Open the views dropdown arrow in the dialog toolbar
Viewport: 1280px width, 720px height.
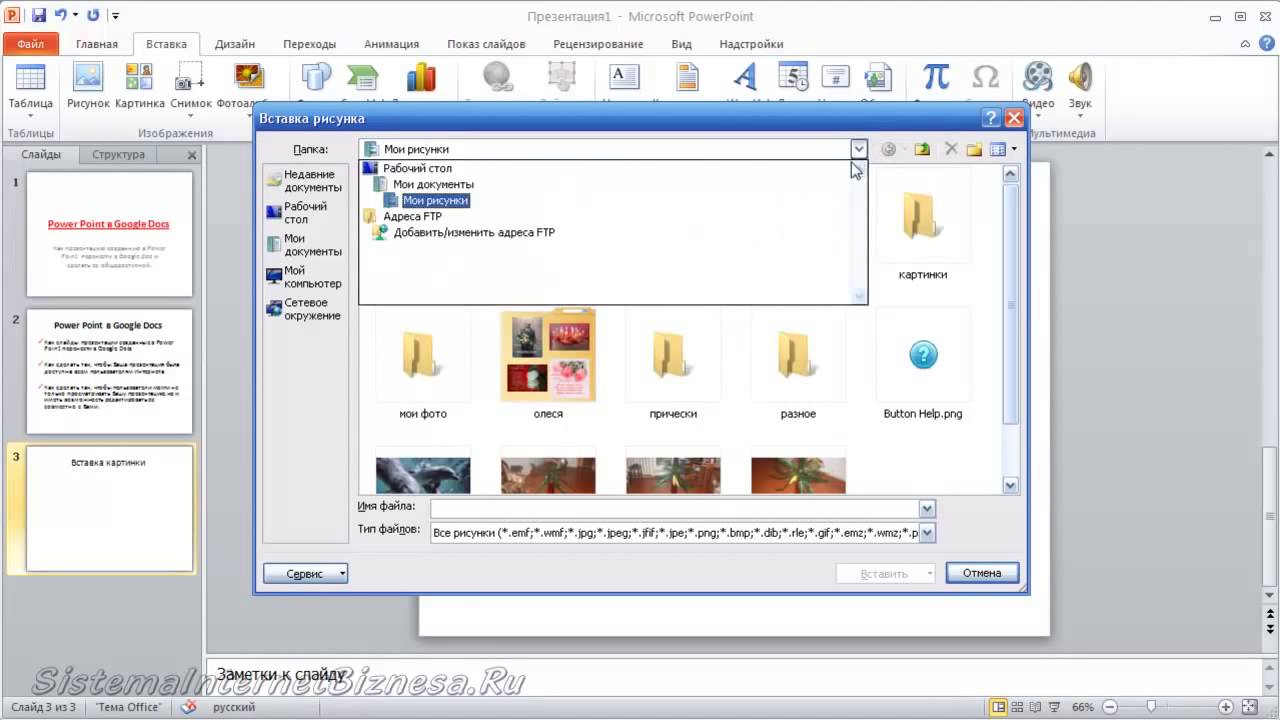(1014, 149)
